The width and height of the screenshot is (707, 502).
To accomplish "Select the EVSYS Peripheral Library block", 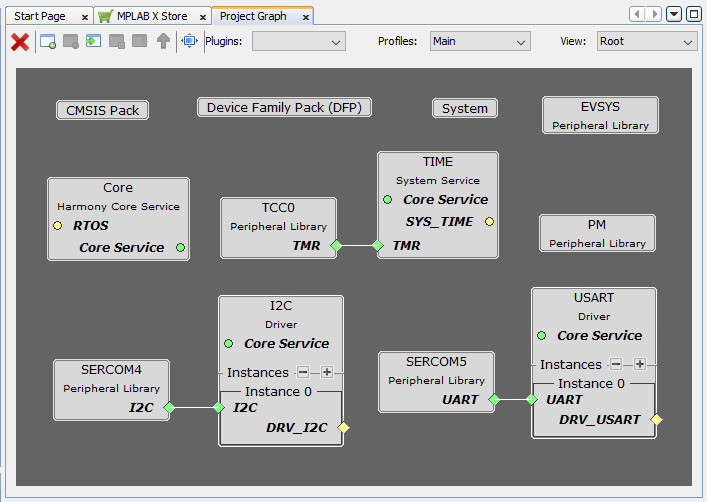I will coord(600,115).
